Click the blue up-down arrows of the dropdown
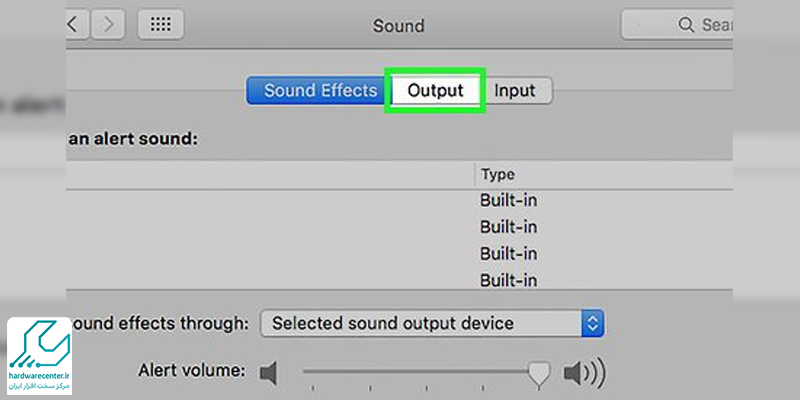Viewport: 800px width, 400px height. click(x=592, y=323)
